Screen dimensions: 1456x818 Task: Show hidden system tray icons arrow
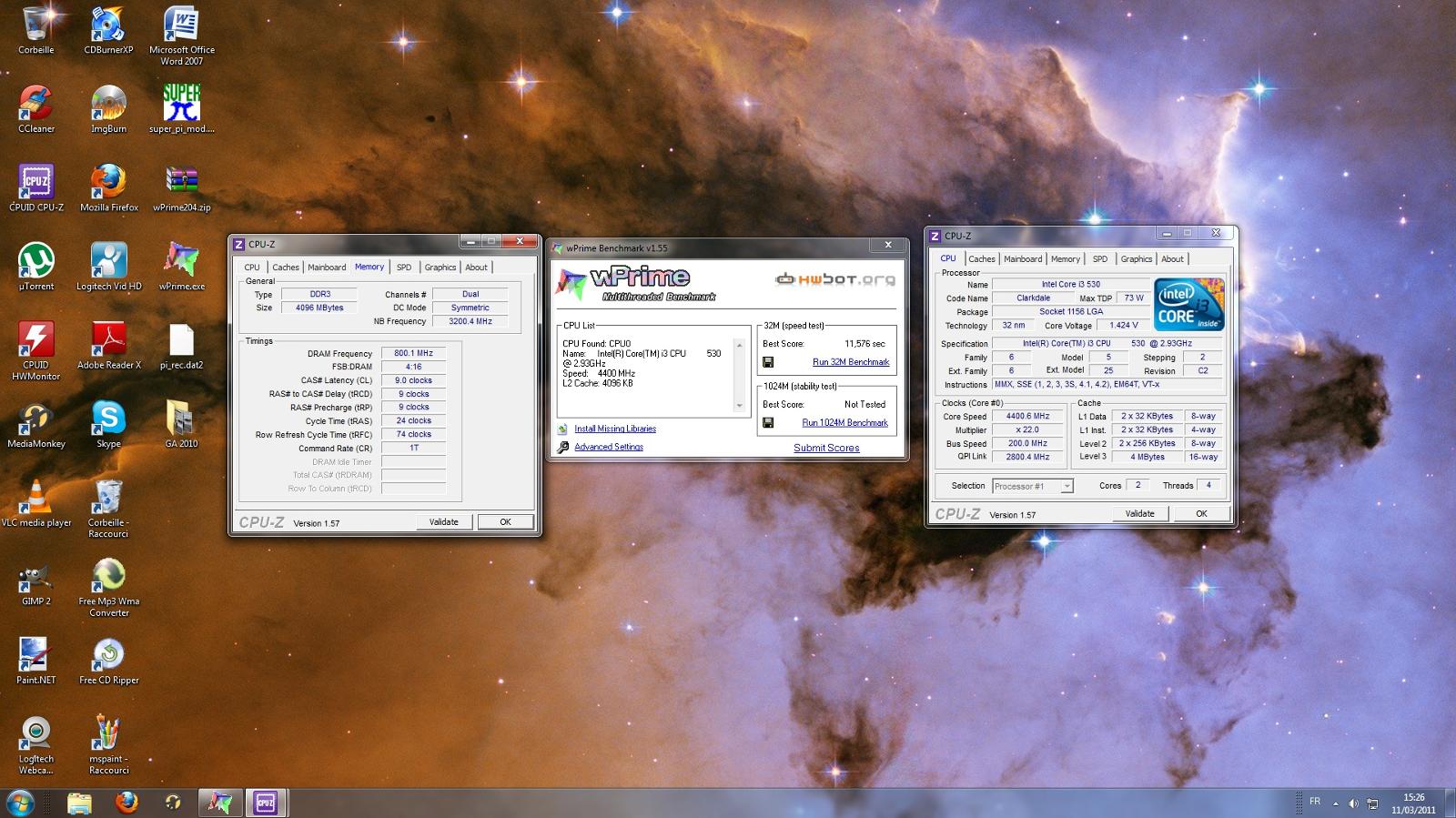(x=1336, y=804)
